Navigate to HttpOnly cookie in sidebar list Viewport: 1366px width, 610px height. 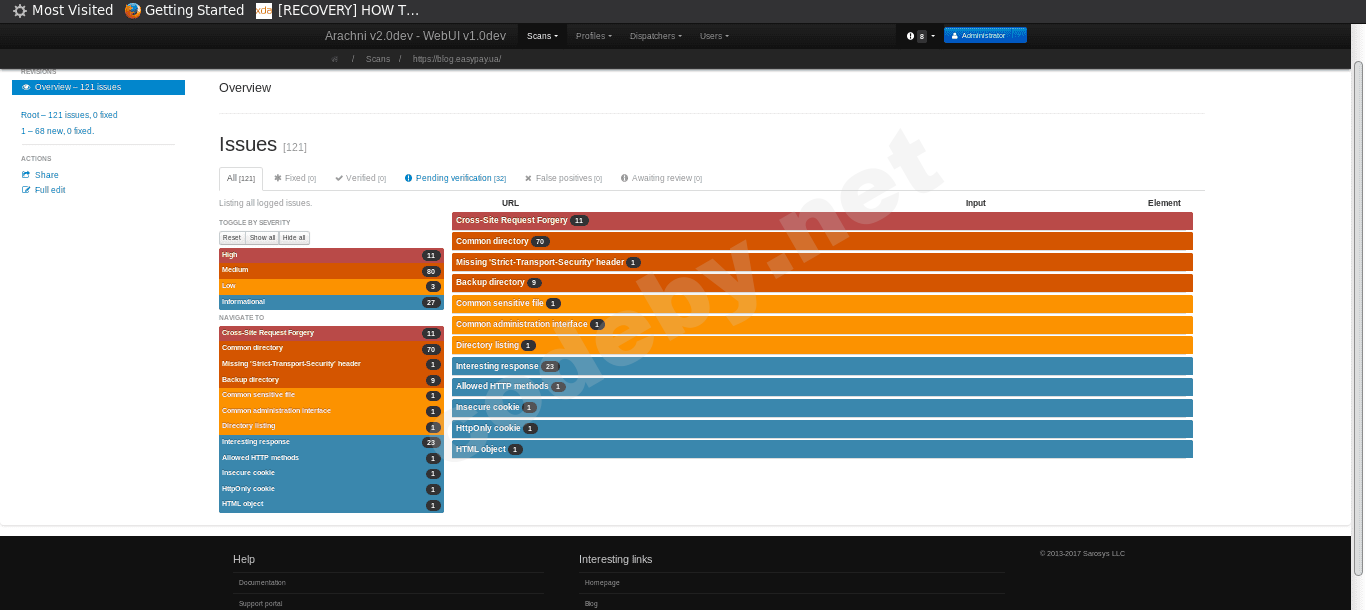[x=331, y=489]
